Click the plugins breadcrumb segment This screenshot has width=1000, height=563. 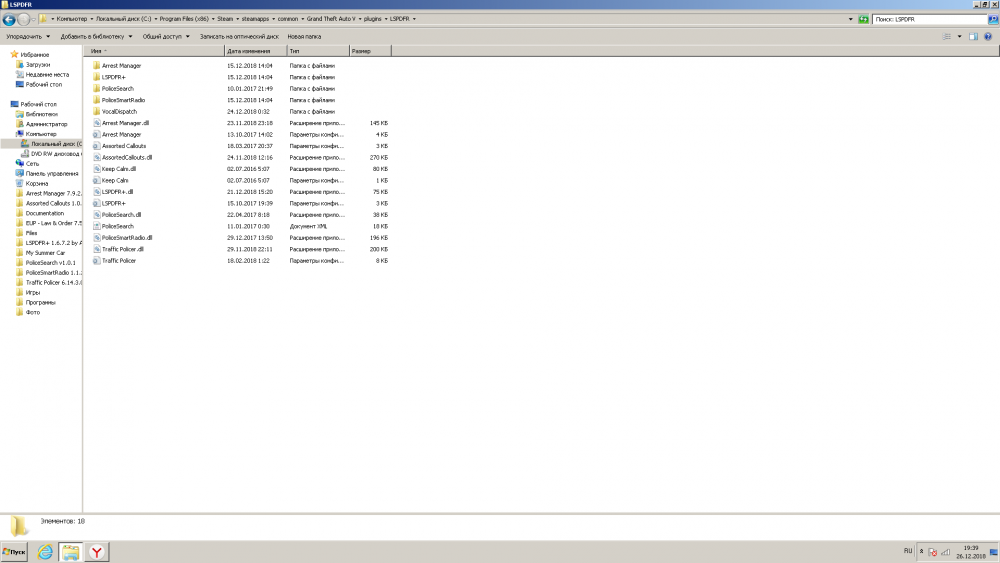coord(372,19)
